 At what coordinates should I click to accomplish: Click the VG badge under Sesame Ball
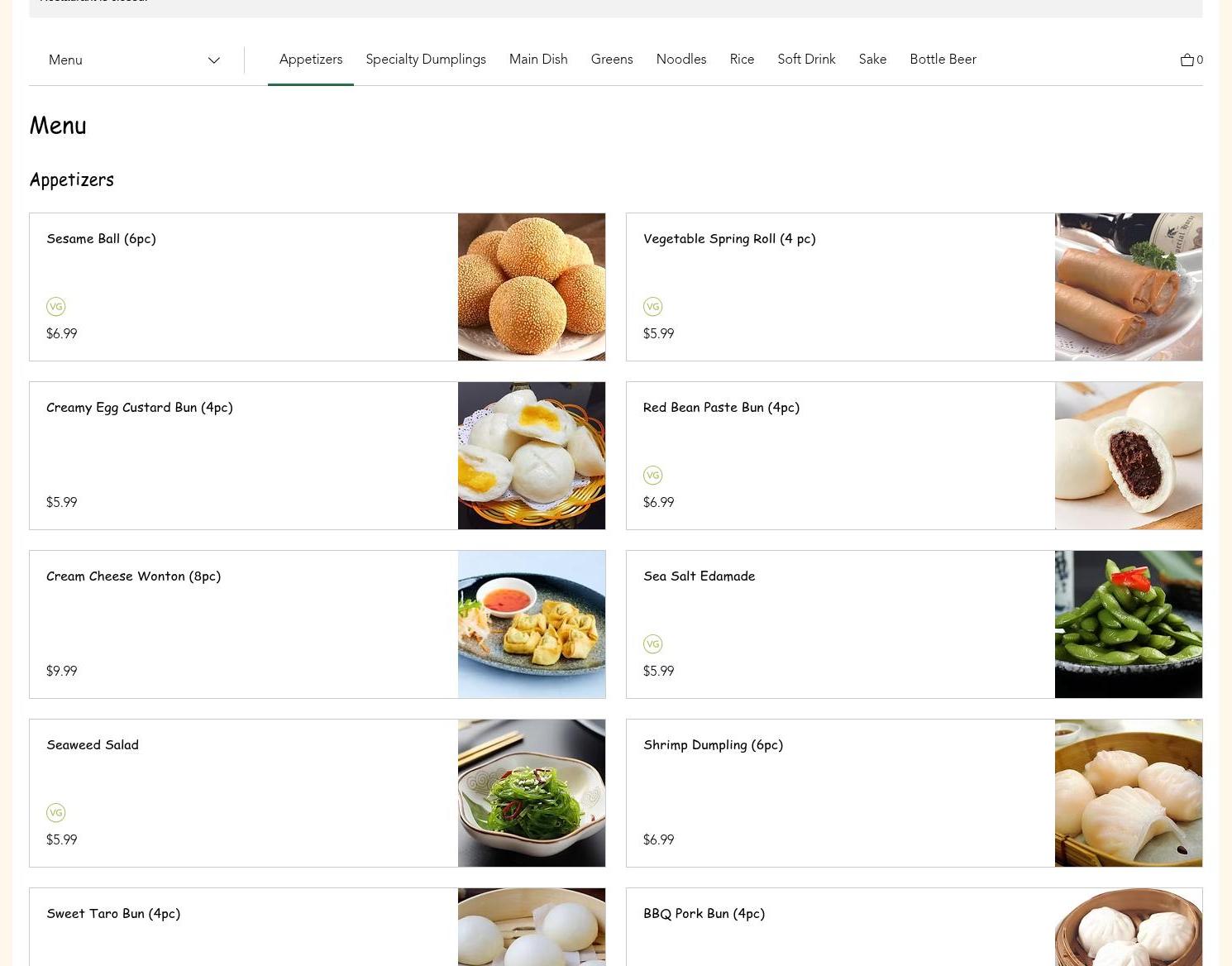coord(55,307)
